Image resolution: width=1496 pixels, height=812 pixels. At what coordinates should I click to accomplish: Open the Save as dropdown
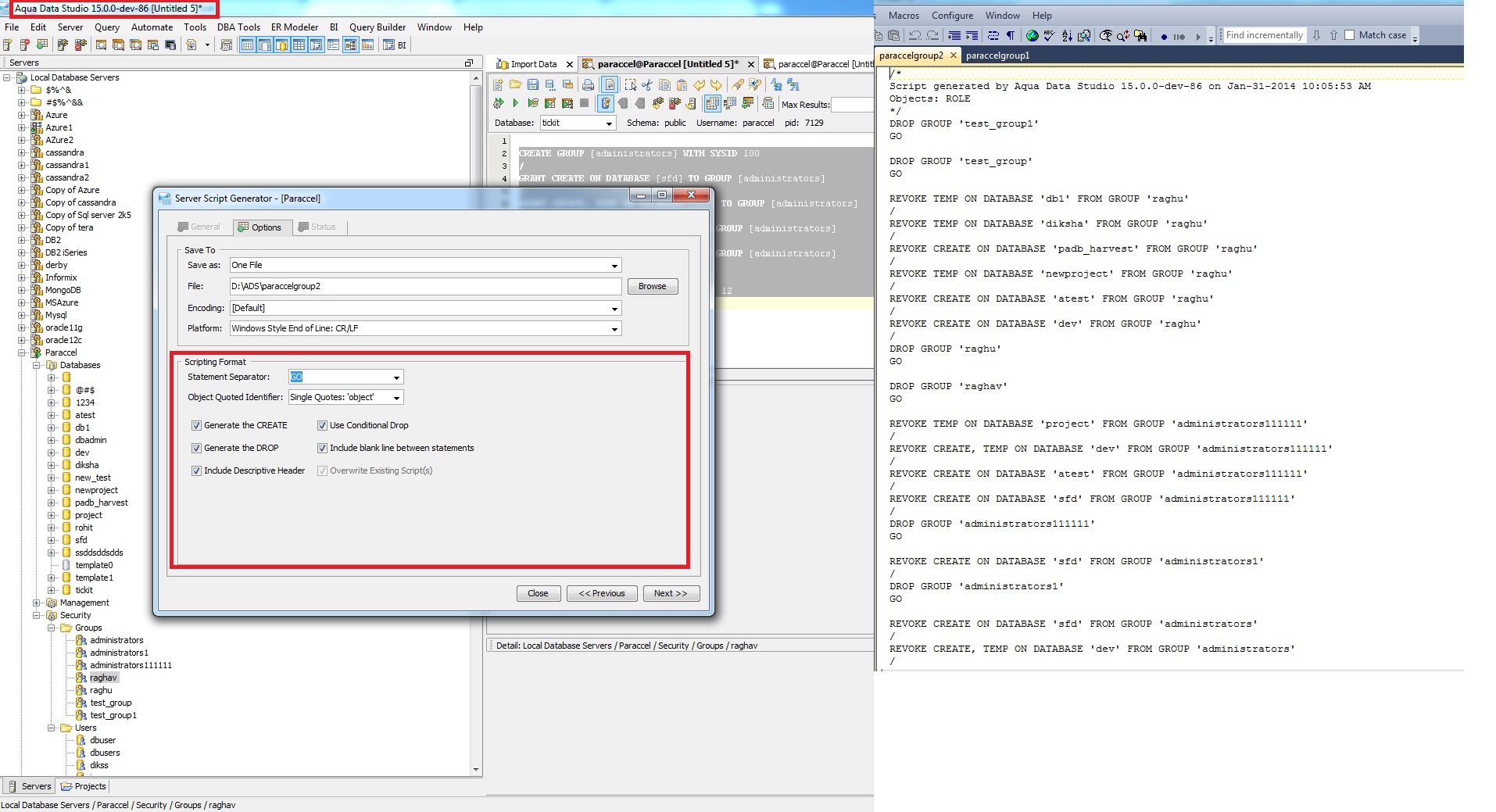pos(614,266)
